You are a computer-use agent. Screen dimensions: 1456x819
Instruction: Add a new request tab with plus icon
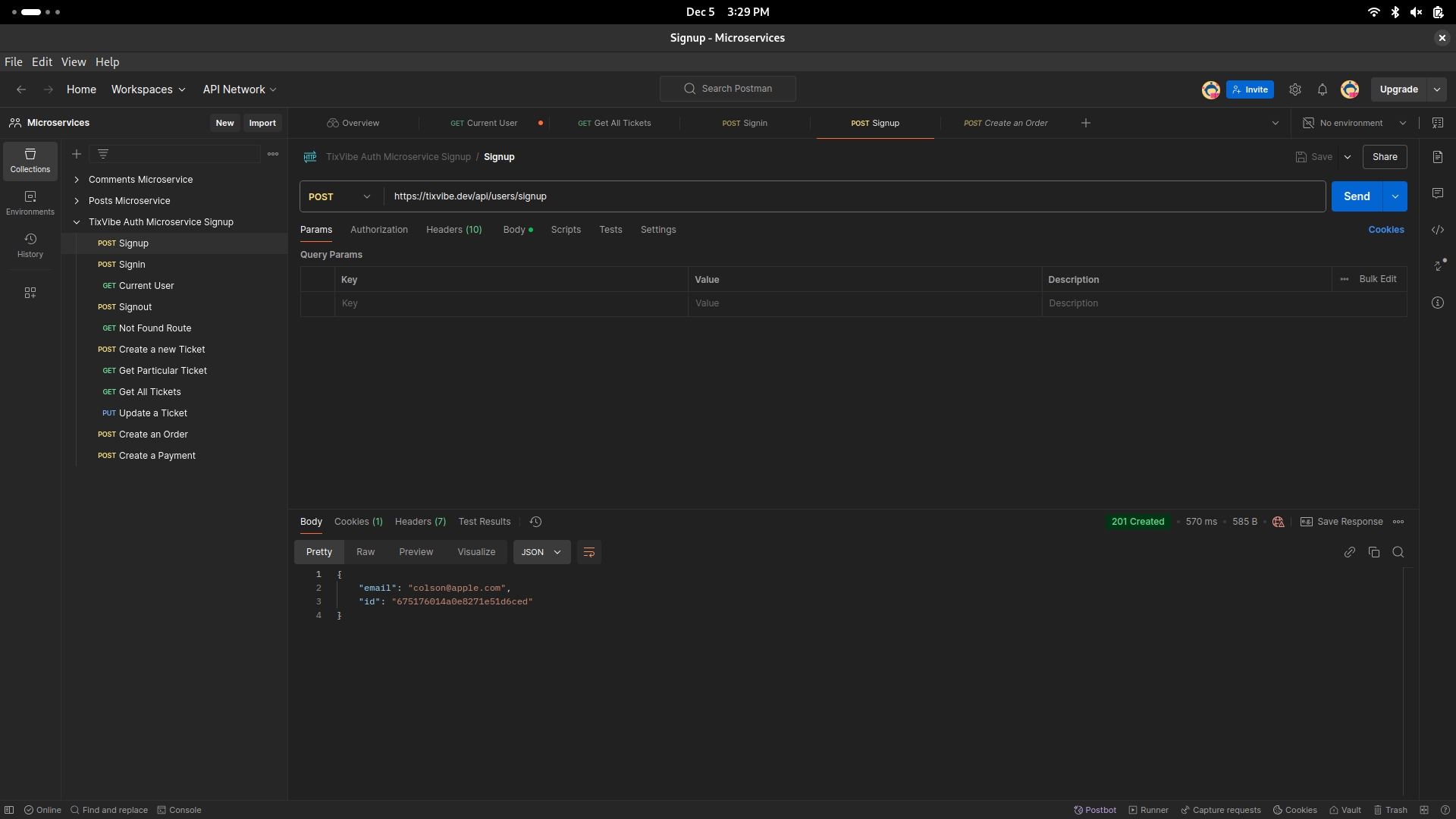1086,123
